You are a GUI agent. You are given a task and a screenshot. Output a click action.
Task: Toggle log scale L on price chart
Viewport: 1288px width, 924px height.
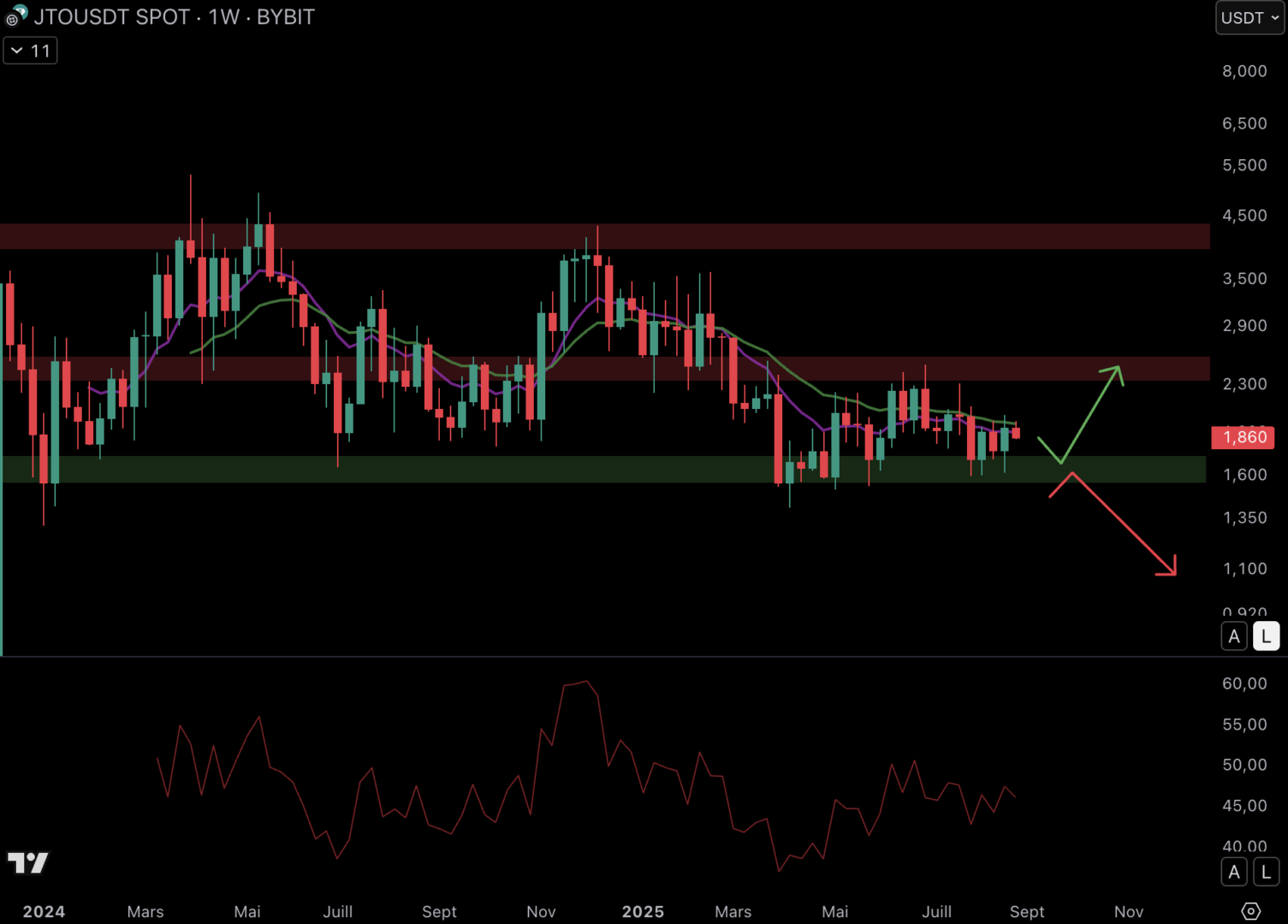coord(1267,637)
